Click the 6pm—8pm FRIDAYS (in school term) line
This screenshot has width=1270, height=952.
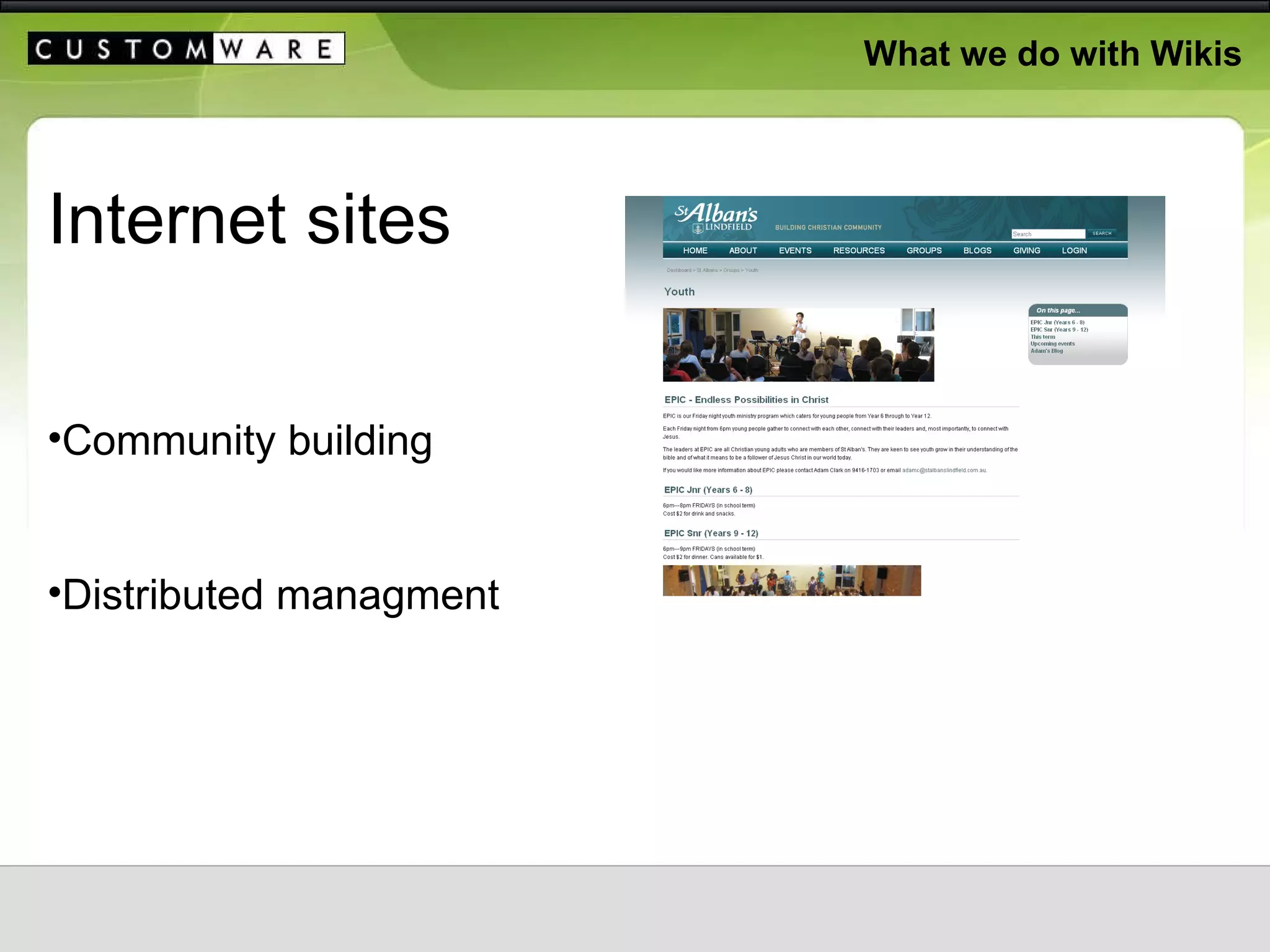point(709,506)
